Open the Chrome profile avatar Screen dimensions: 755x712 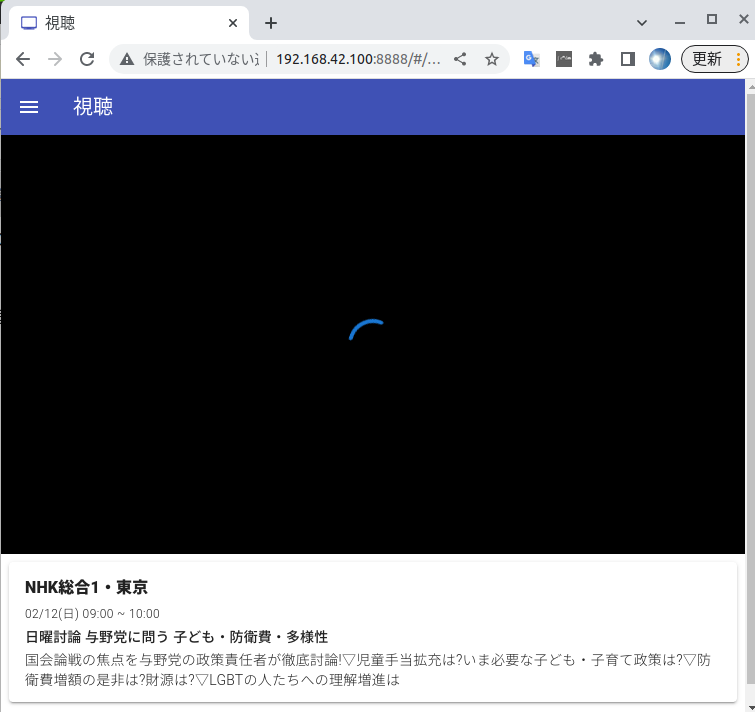tap(660, 59)
